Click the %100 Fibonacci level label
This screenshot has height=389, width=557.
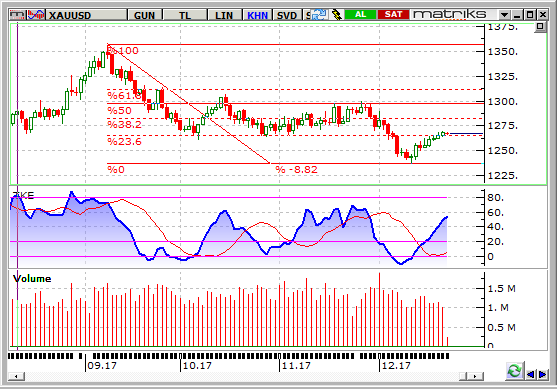click(123, 50)
